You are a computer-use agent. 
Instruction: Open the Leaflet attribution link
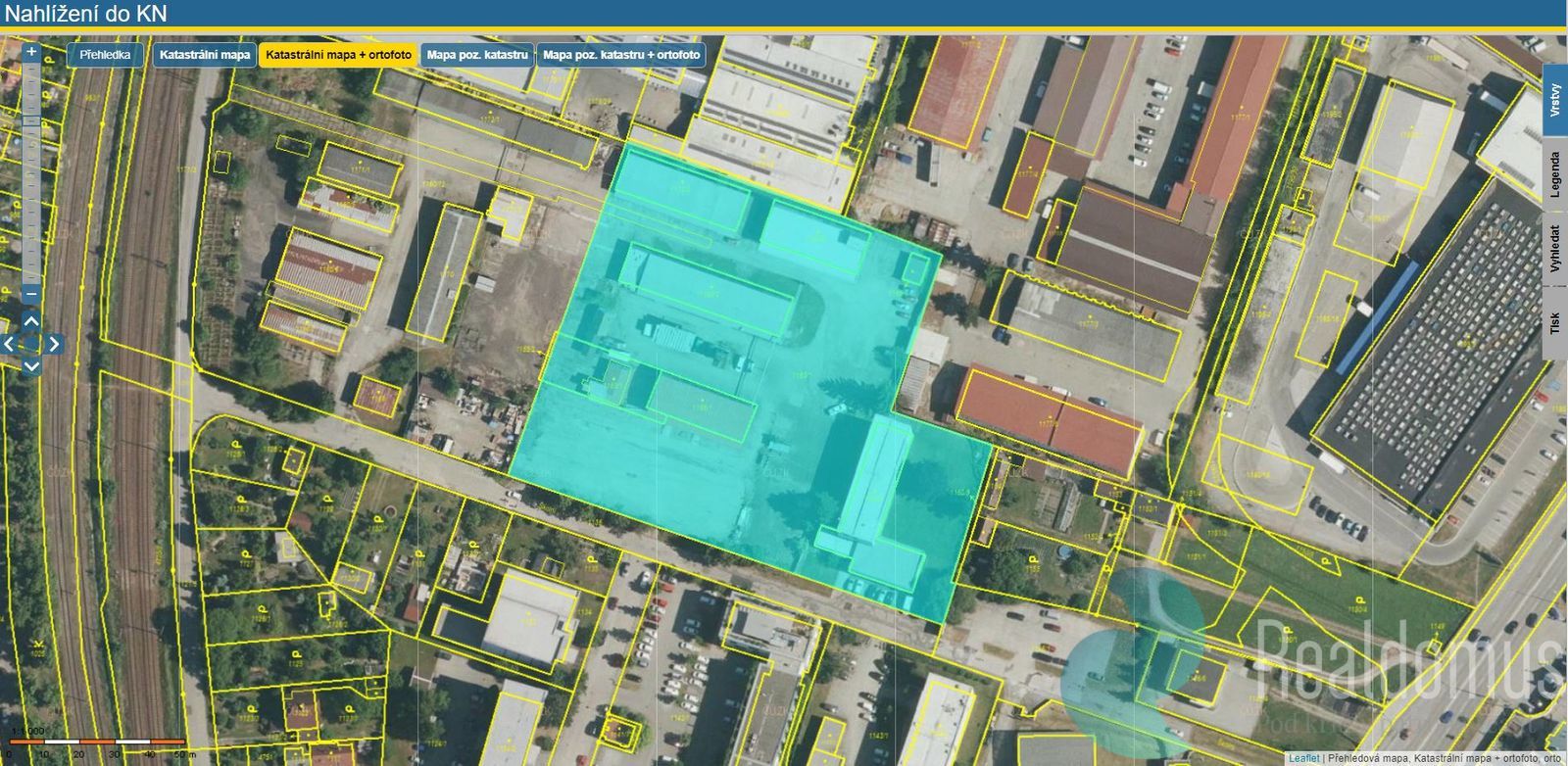(x=1303, y=758)
